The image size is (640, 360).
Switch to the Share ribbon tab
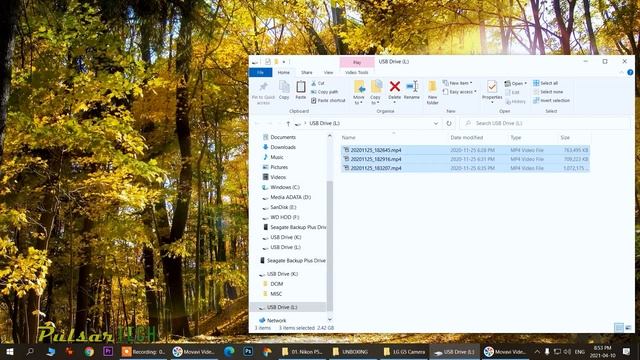tap(307, 73)
